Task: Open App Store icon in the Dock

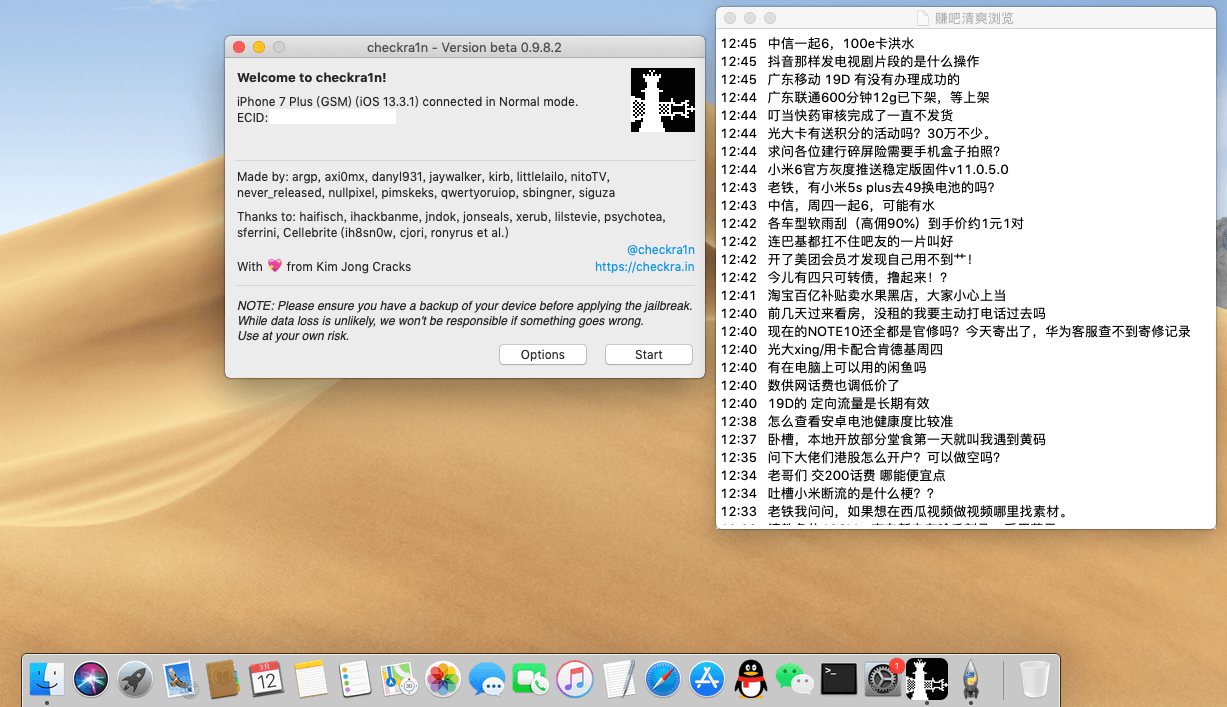Action: coord(707,679)
